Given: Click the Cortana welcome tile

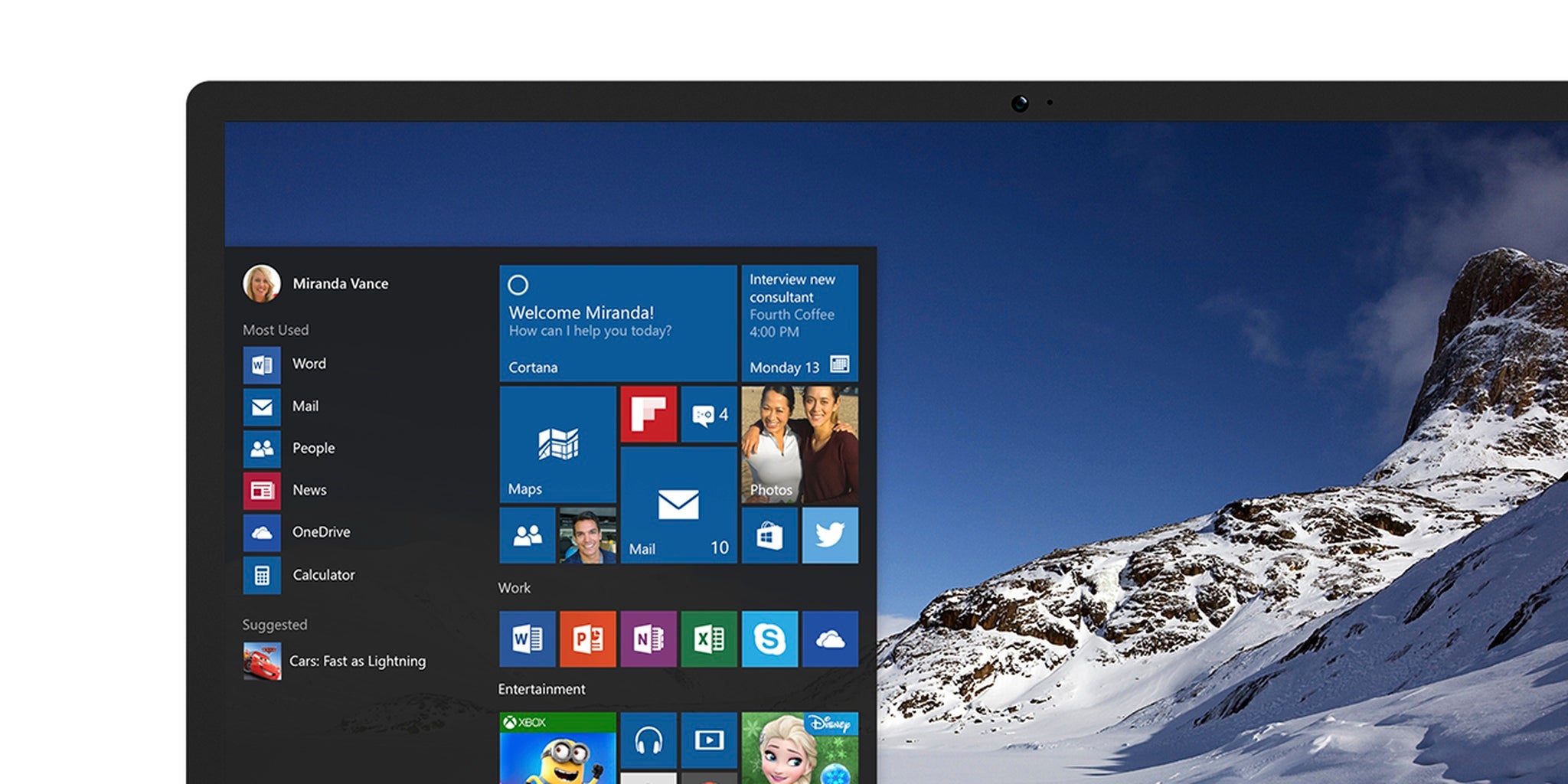Looking at the screenshot, I should pyautogui.click(x=617, y=323).
